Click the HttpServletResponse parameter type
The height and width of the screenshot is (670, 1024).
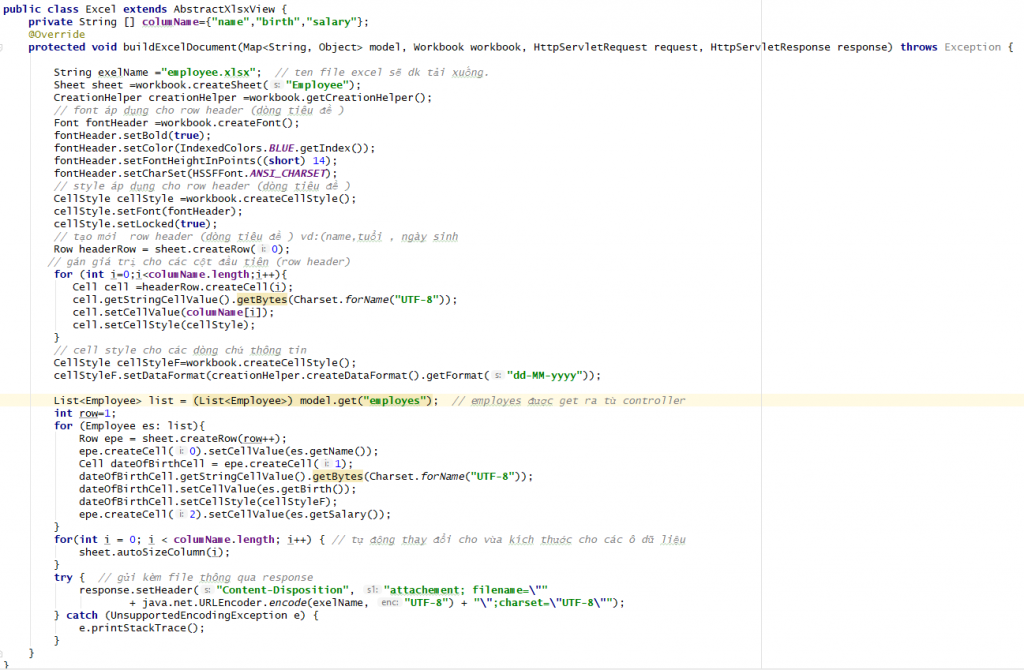coord(770,47)
